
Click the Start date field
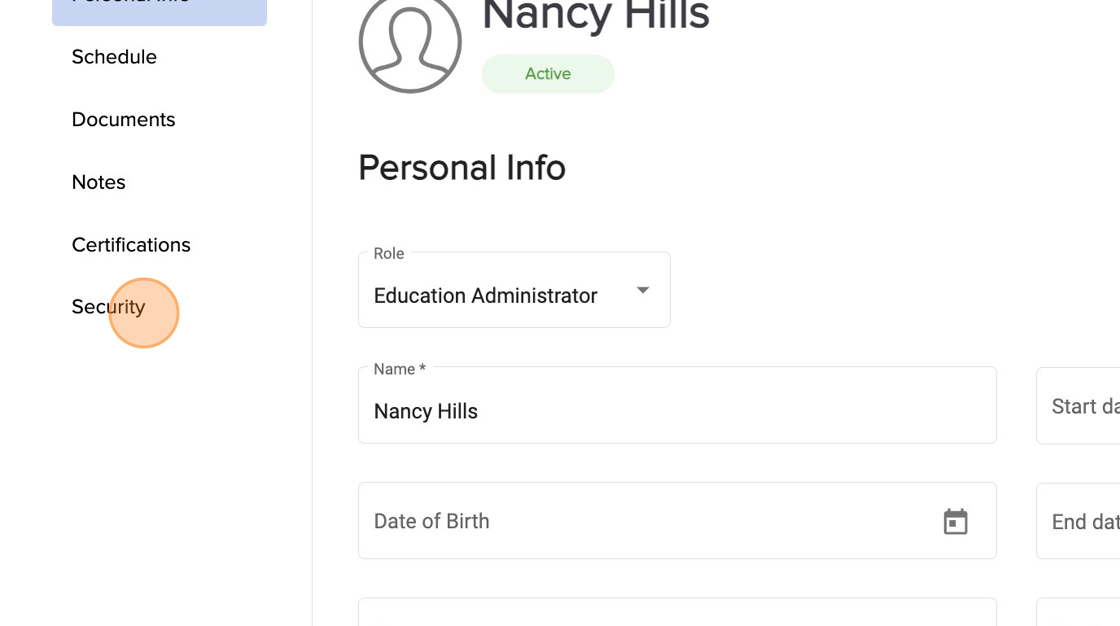click(1080, 406)
